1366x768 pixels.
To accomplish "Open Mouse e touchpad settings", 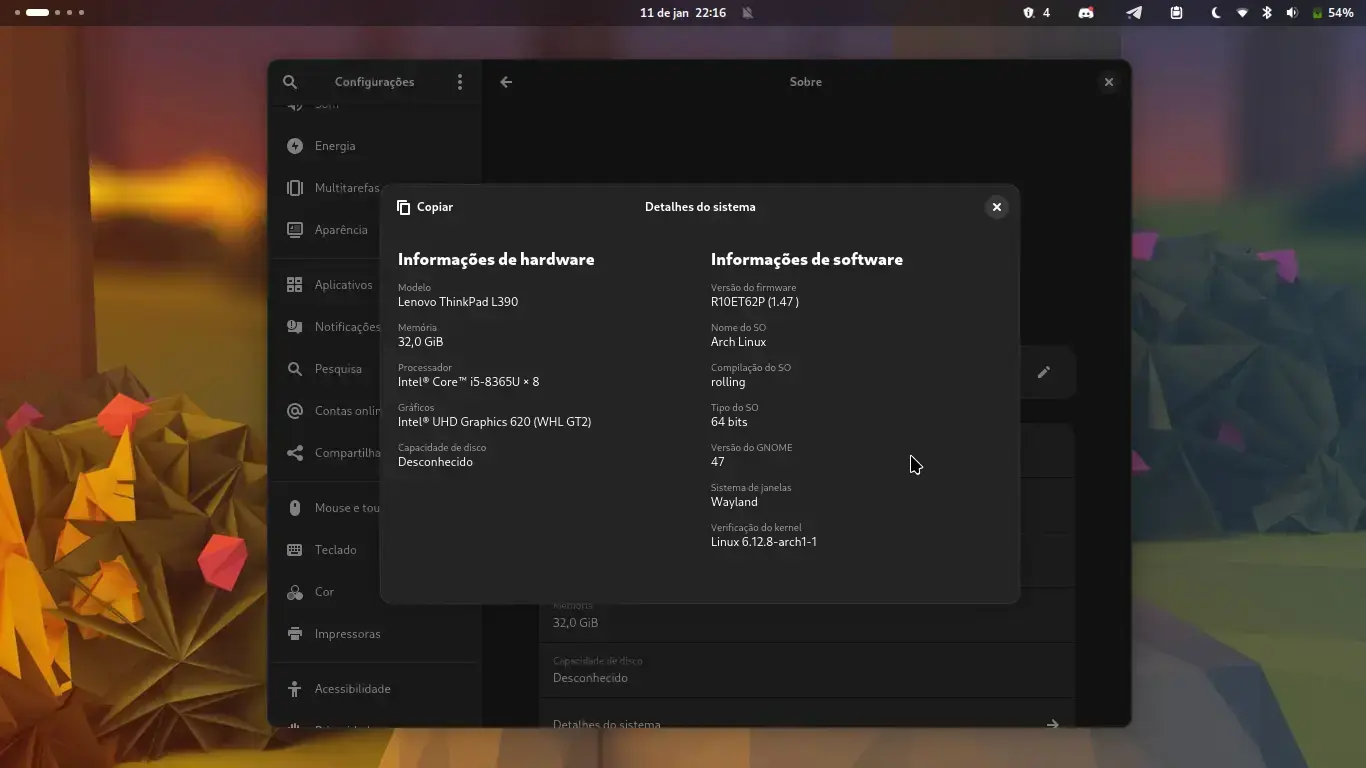I will point(375,508).
